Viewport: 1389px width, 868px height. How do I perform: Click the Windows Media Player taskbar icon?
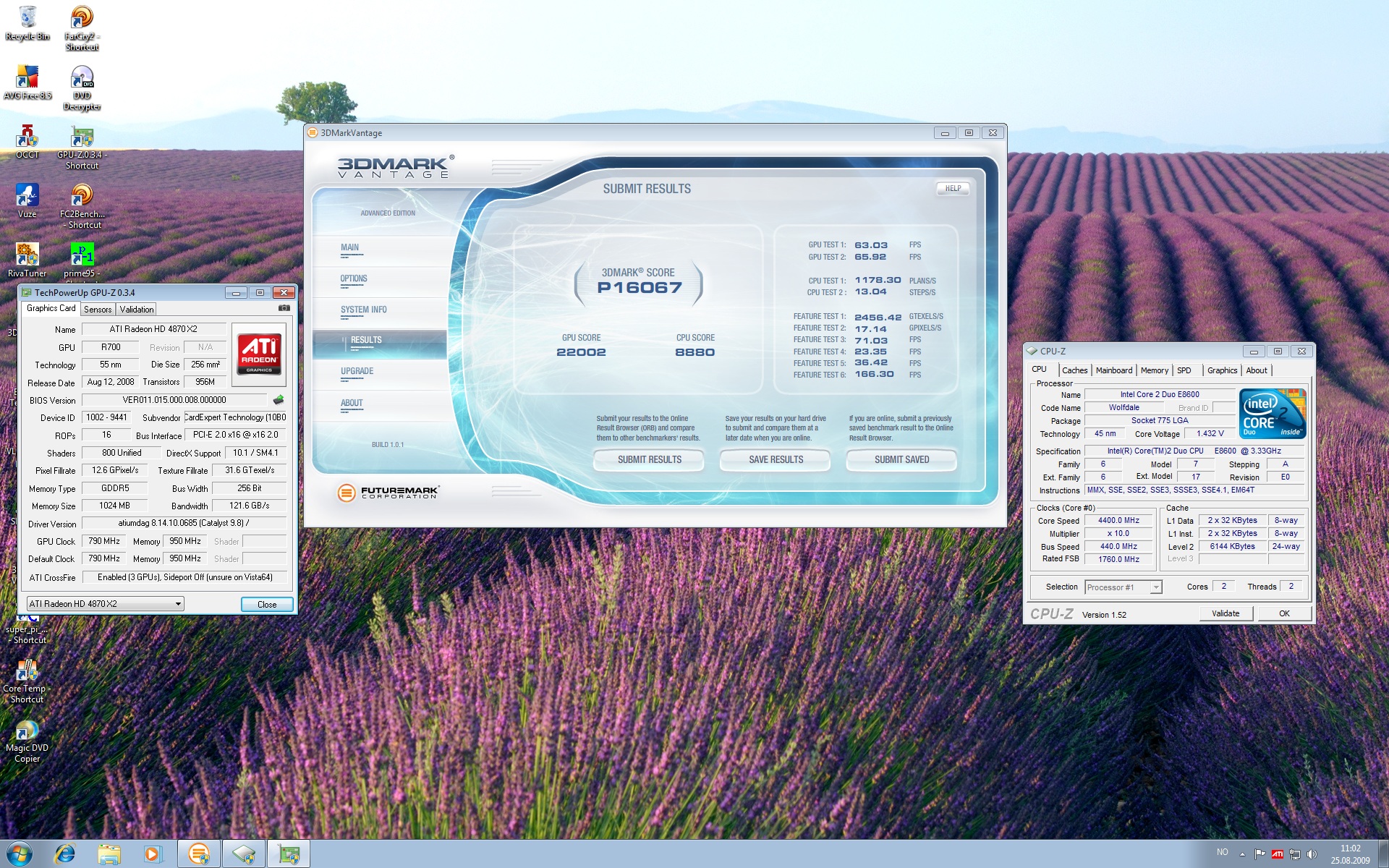pos(153,854)
